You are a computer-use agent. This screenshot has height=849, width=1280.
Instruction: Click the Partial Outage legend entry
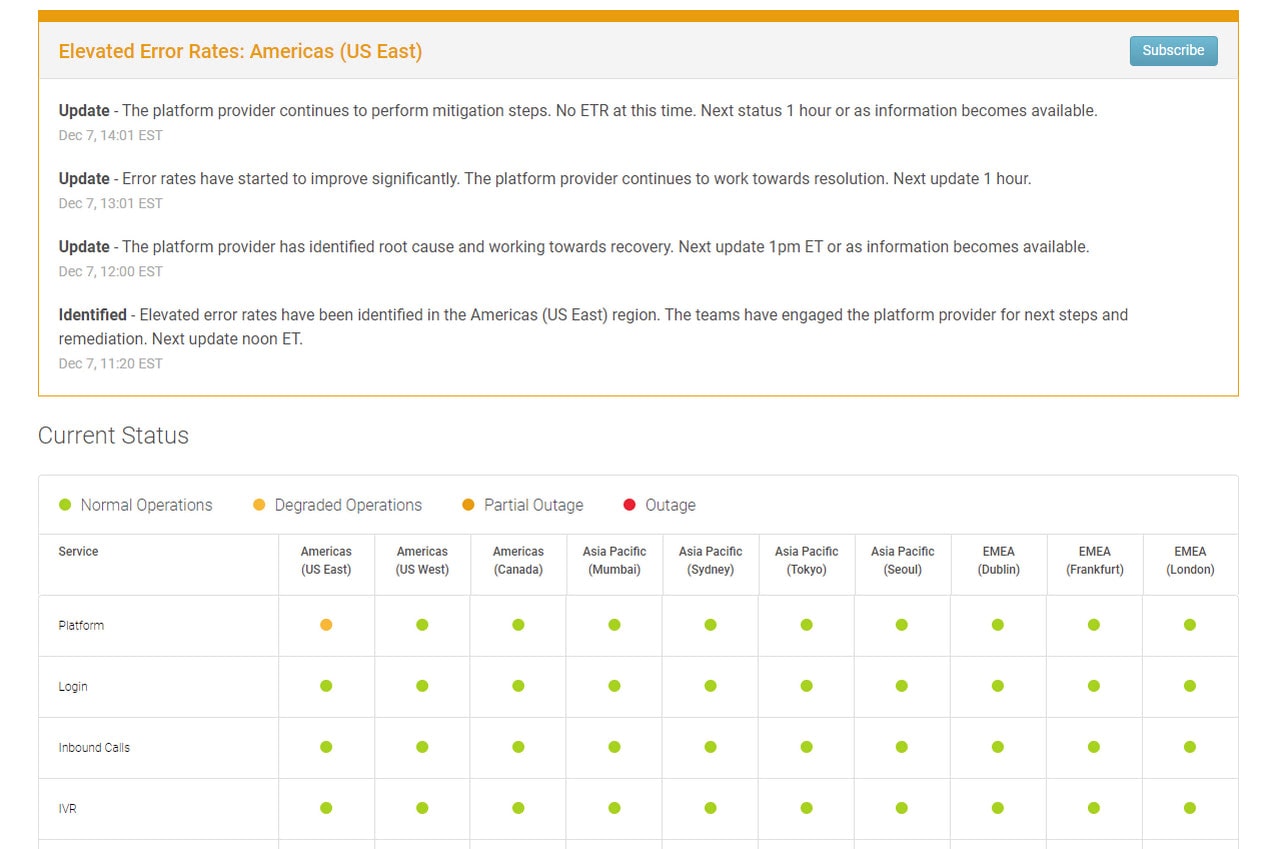(x=522, y=505)
